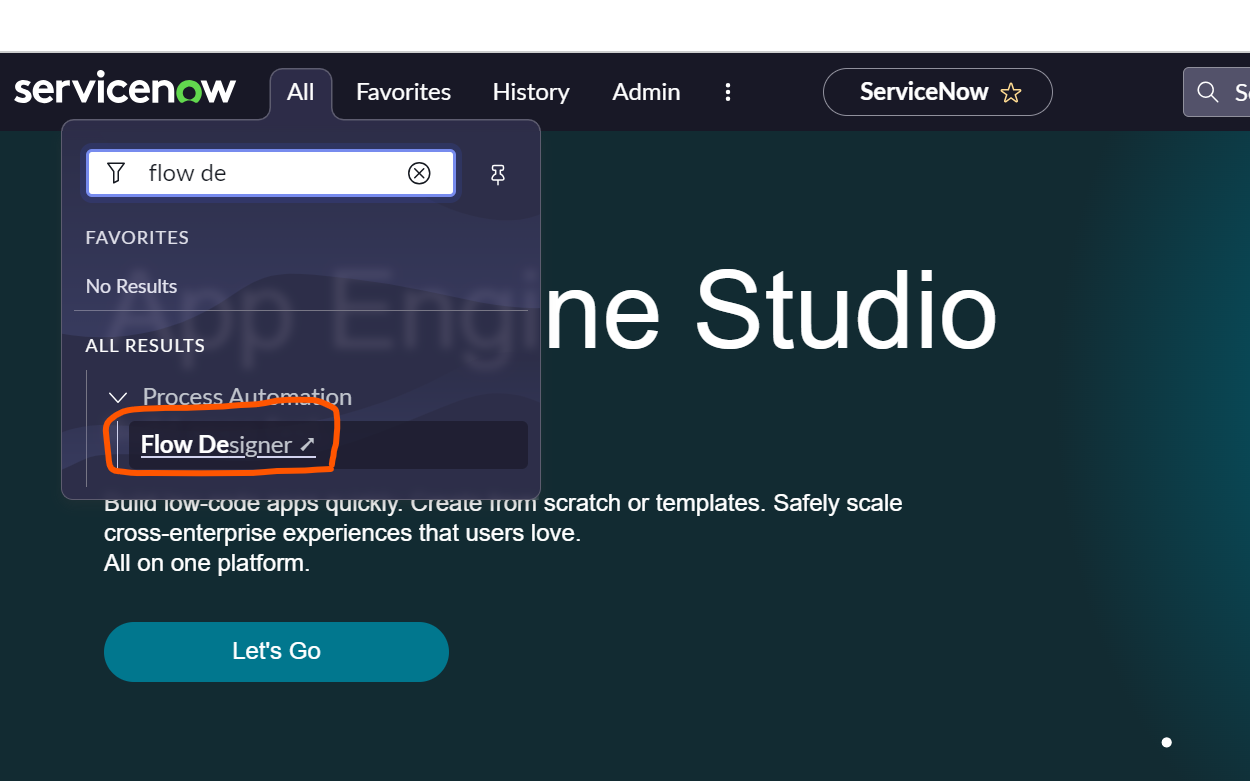Click the FAVORITES section heading
This screenshot has height=781, width=1250.
coord(137,237)
